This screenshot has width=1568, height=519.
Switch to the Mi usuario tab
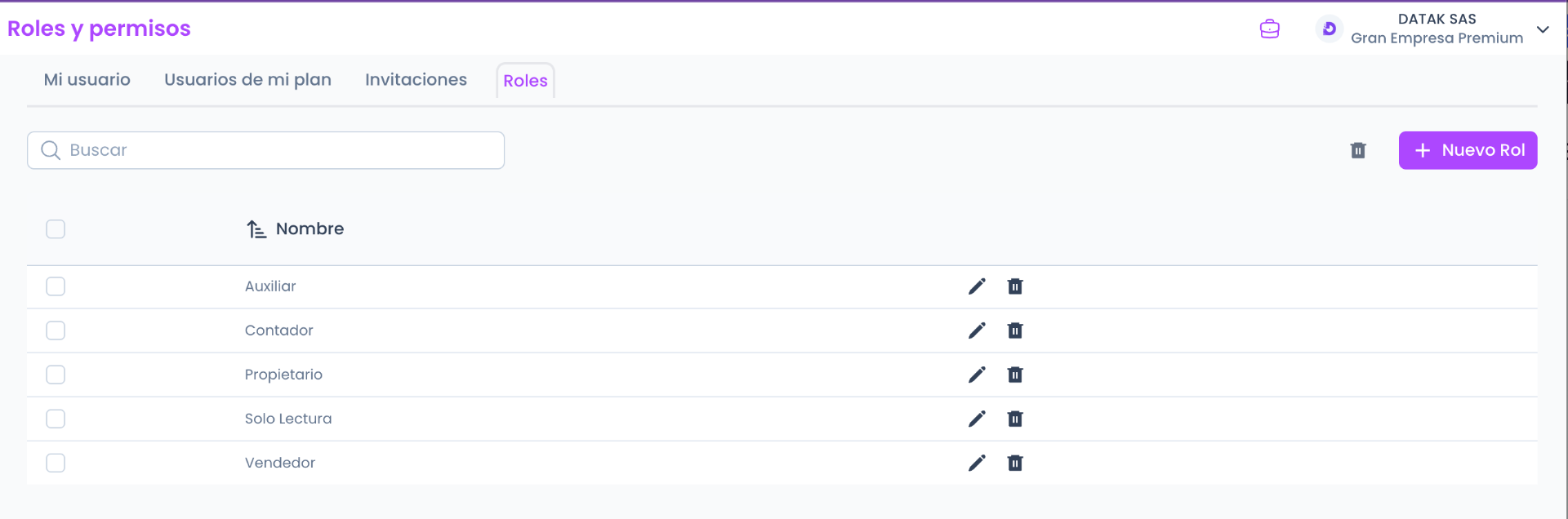pyautogui.click(x=87, y=80)
